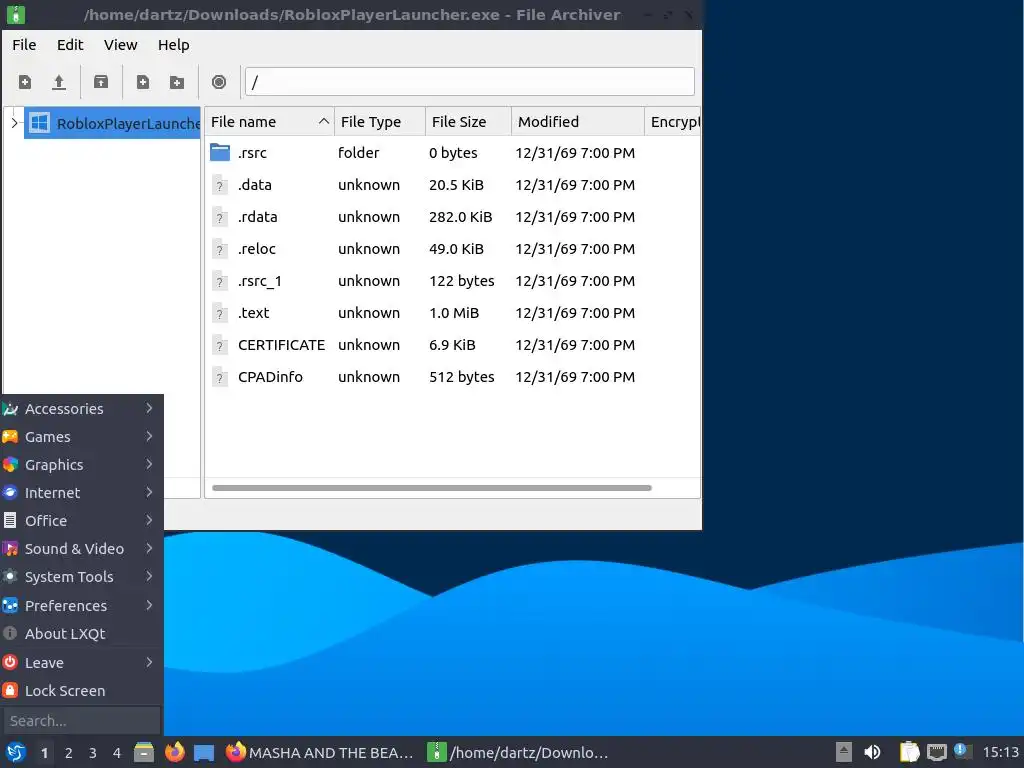The height and width of the screenshot is (768, 1024).
Task: Open the Help menu
Action: pyautogui.click(x=174, y=45)
